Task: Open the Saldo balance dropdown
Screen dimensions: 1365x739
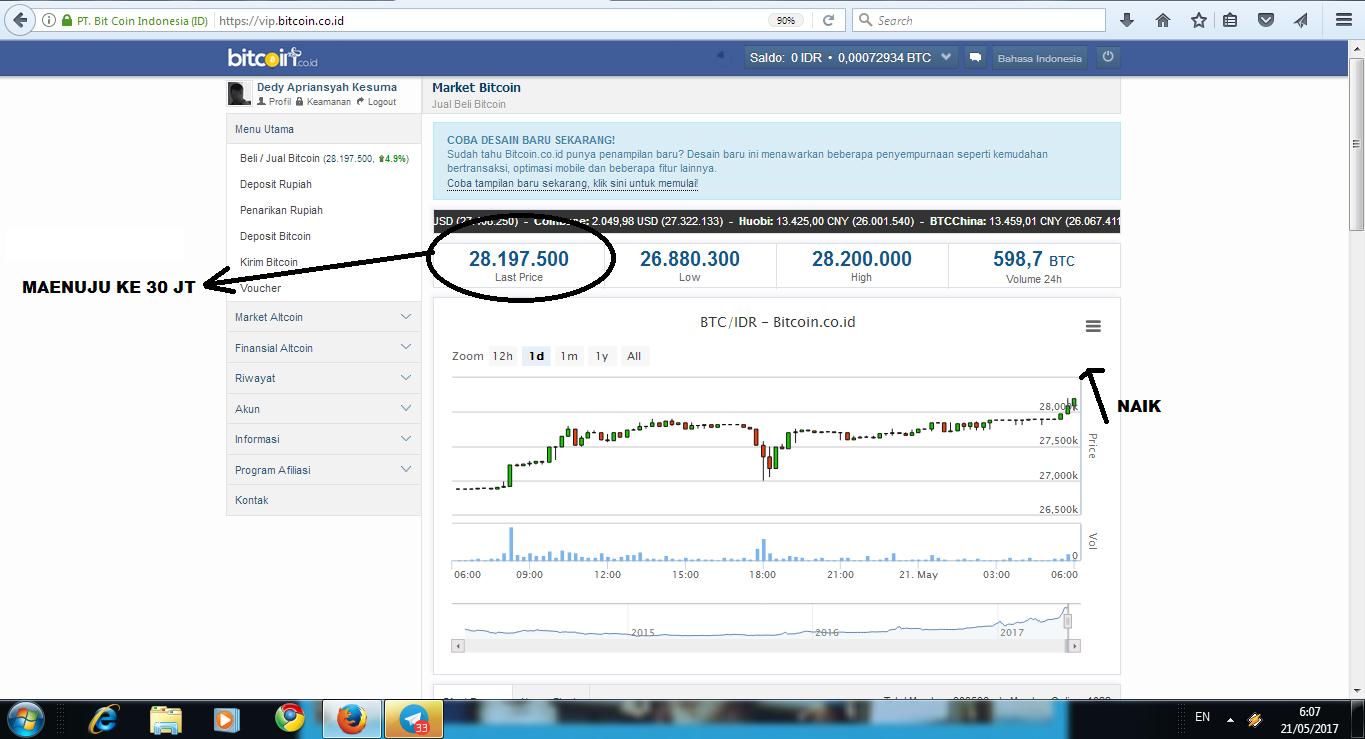Action: point(851,58)
